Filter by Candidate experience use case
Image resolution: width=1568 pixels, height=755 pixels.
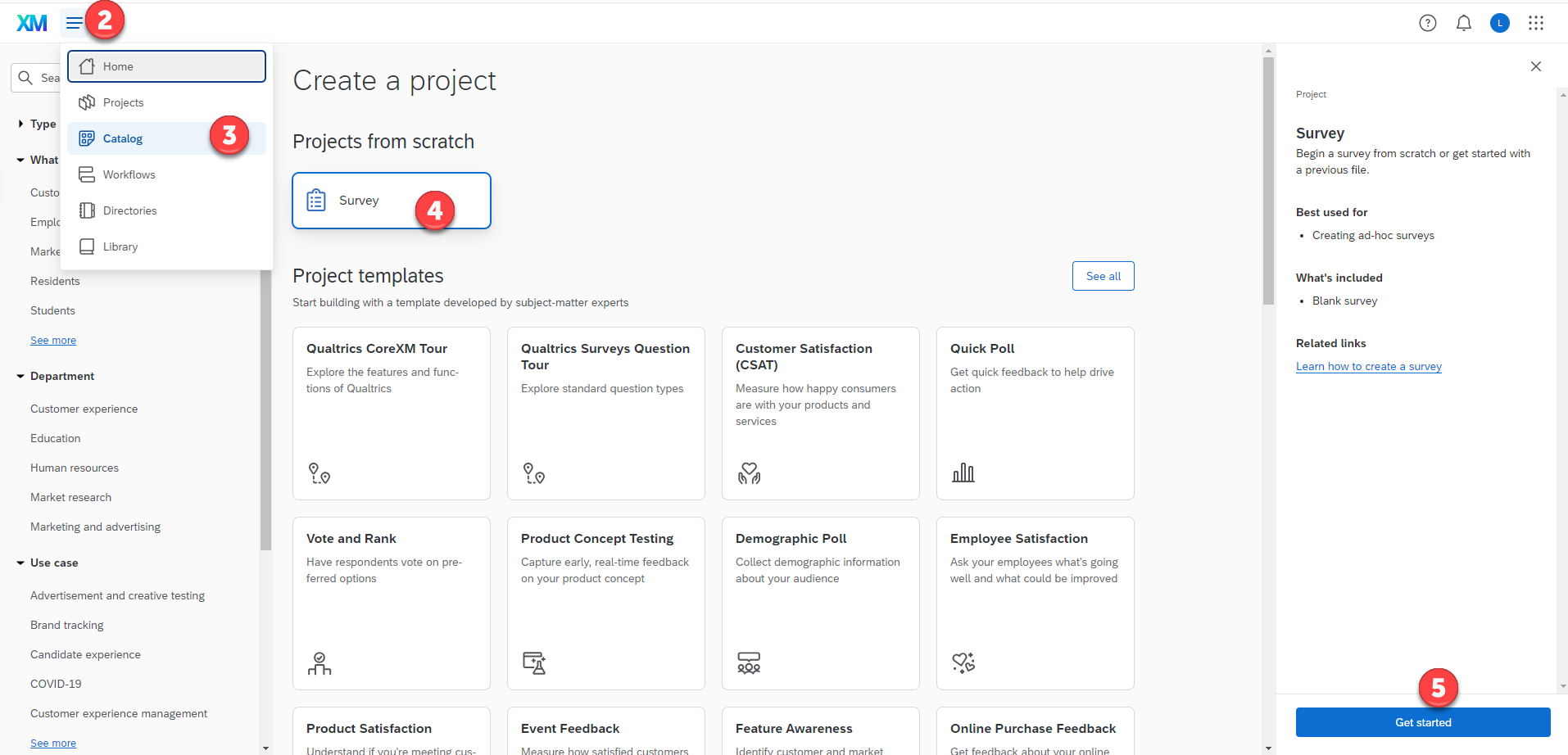click(86, 654)
